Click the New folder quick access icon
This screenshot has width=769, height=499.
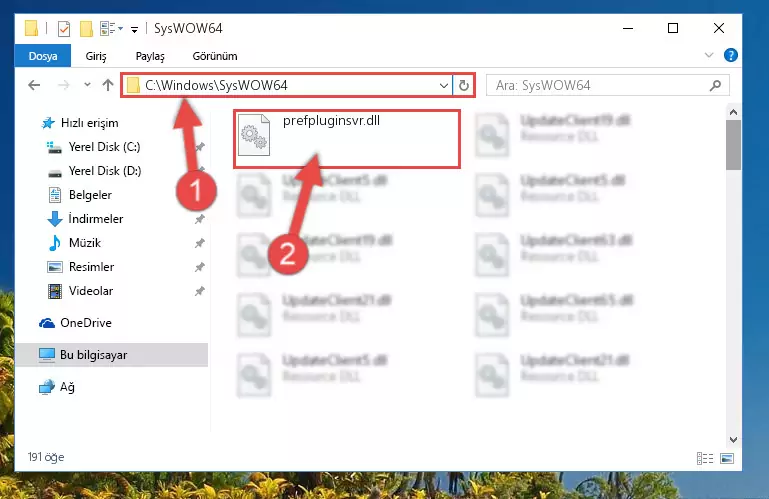click(86, 28)
